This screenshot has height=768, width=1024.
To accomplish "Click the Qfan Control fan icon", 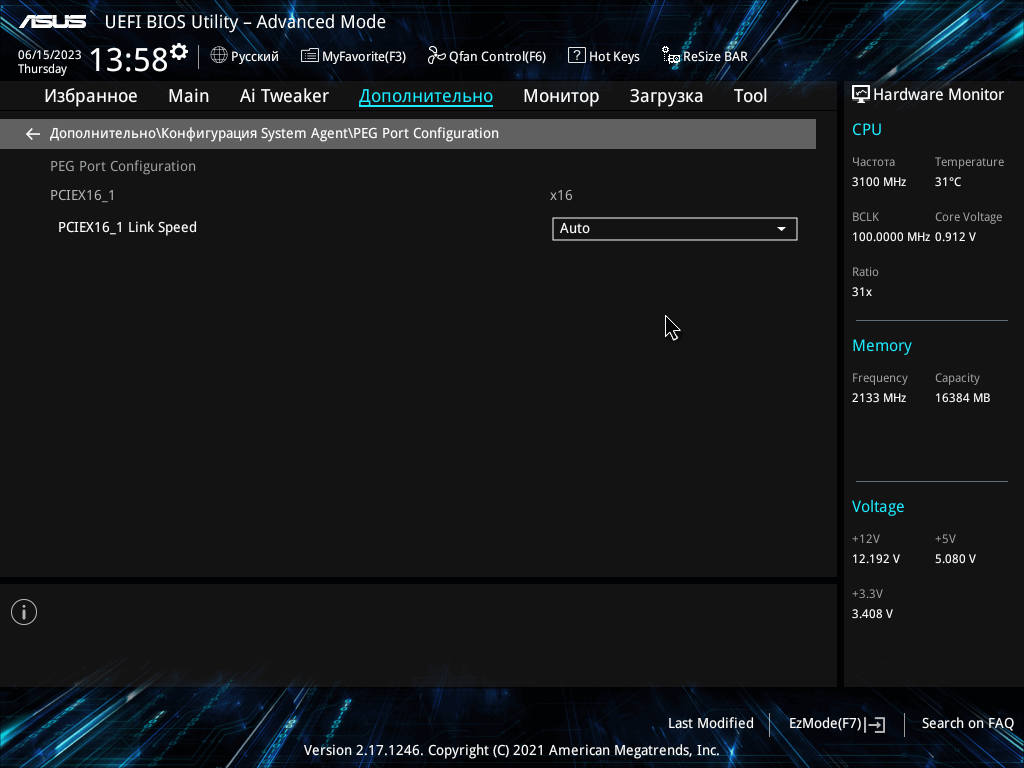I will click(x=436, y=56).
